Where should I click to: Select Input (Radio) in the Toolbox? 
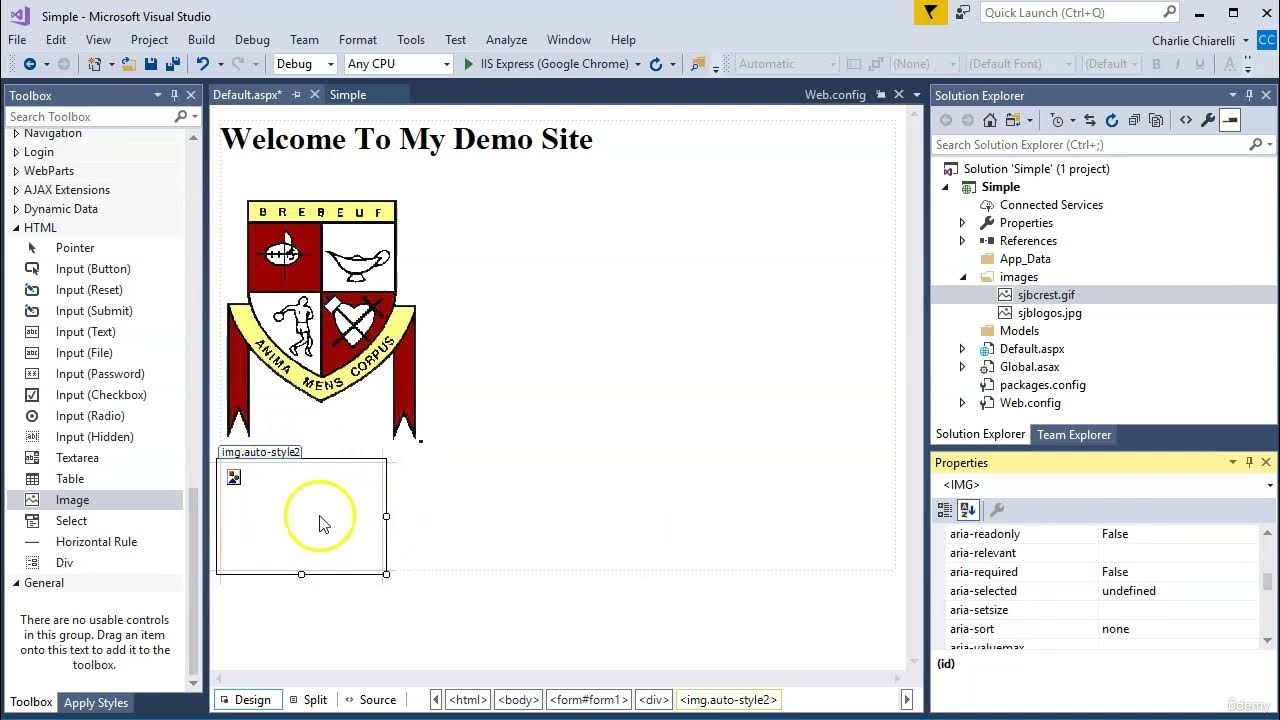(x=90, y=416)
